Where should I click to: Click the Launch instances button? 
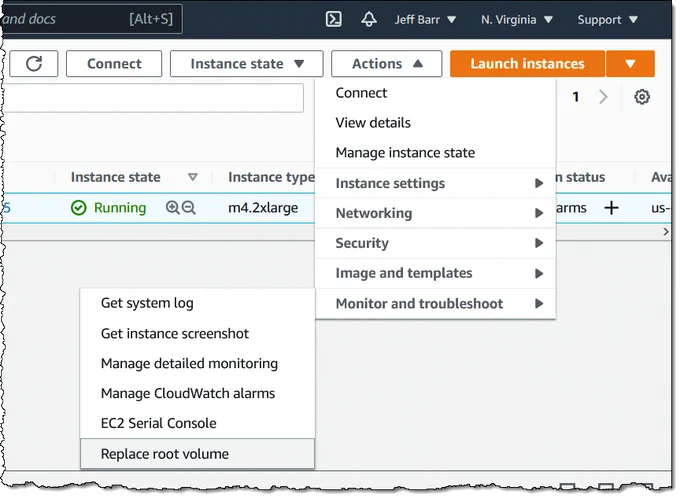[x=527, y=64]
